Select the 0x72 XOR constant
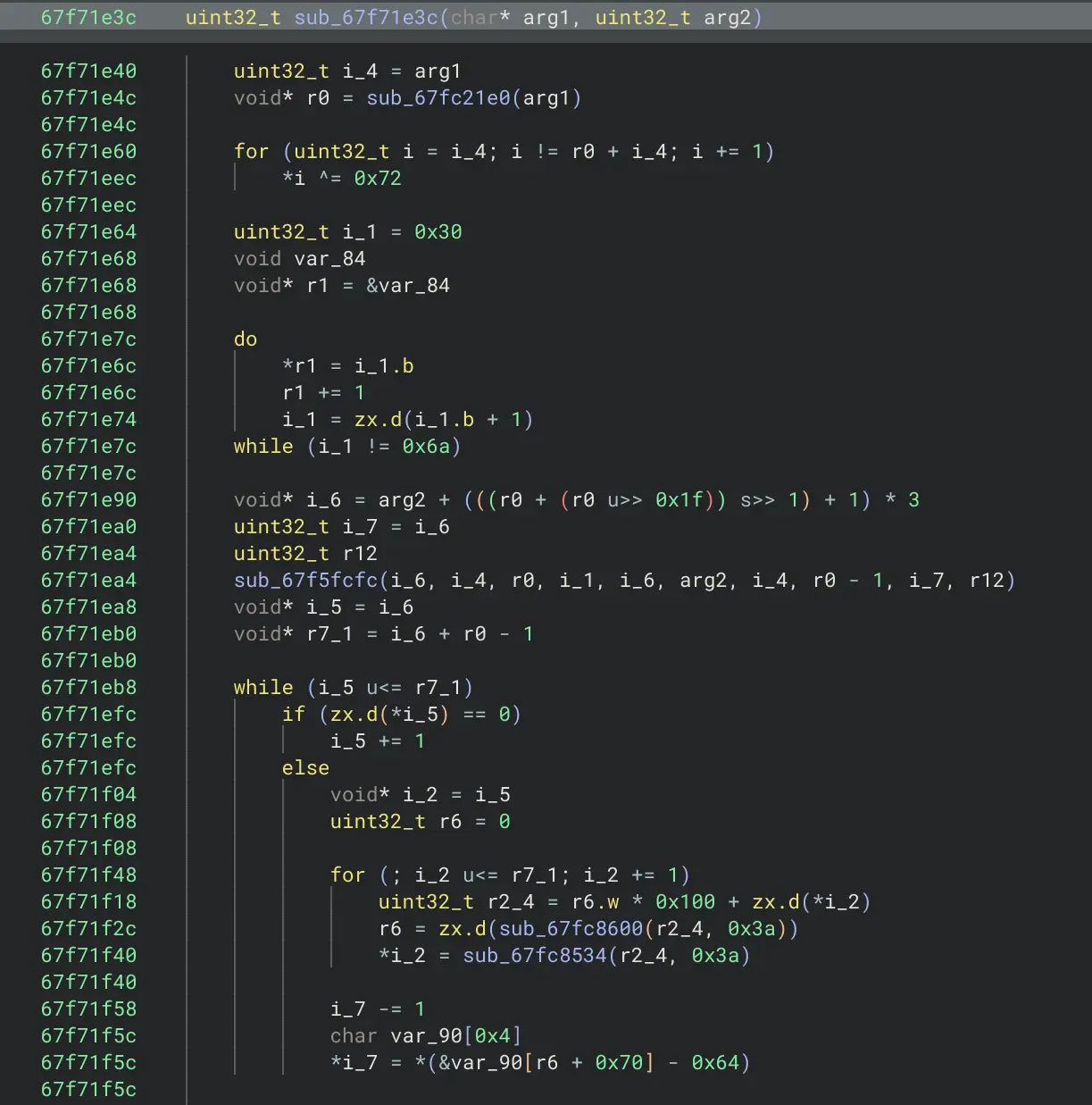 (x=378, y=179)
